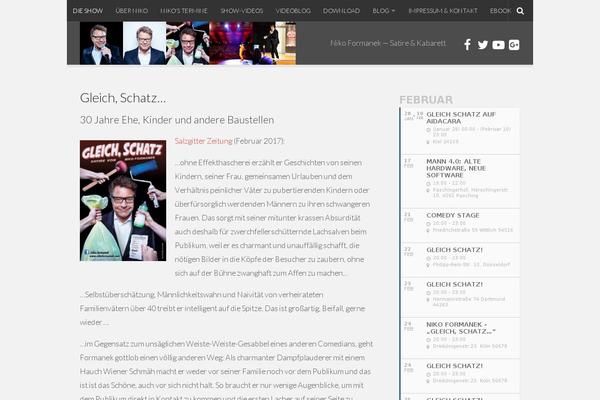Click location pin icon beside Friedrichstraße
Viewport: 600px width, 400px height.
click(428, 230)
